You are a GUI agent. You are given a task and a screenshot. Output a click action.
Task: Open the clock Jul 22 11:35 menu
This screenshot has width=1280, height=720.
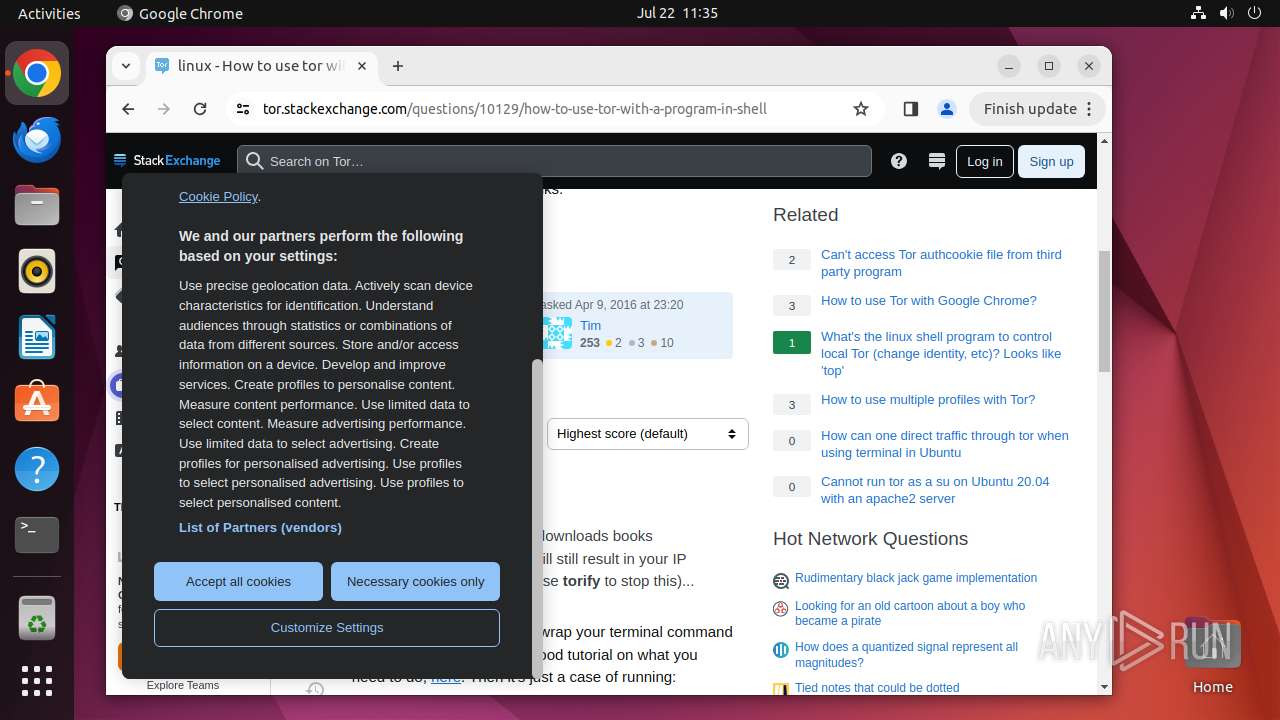(x=677, y=13)
